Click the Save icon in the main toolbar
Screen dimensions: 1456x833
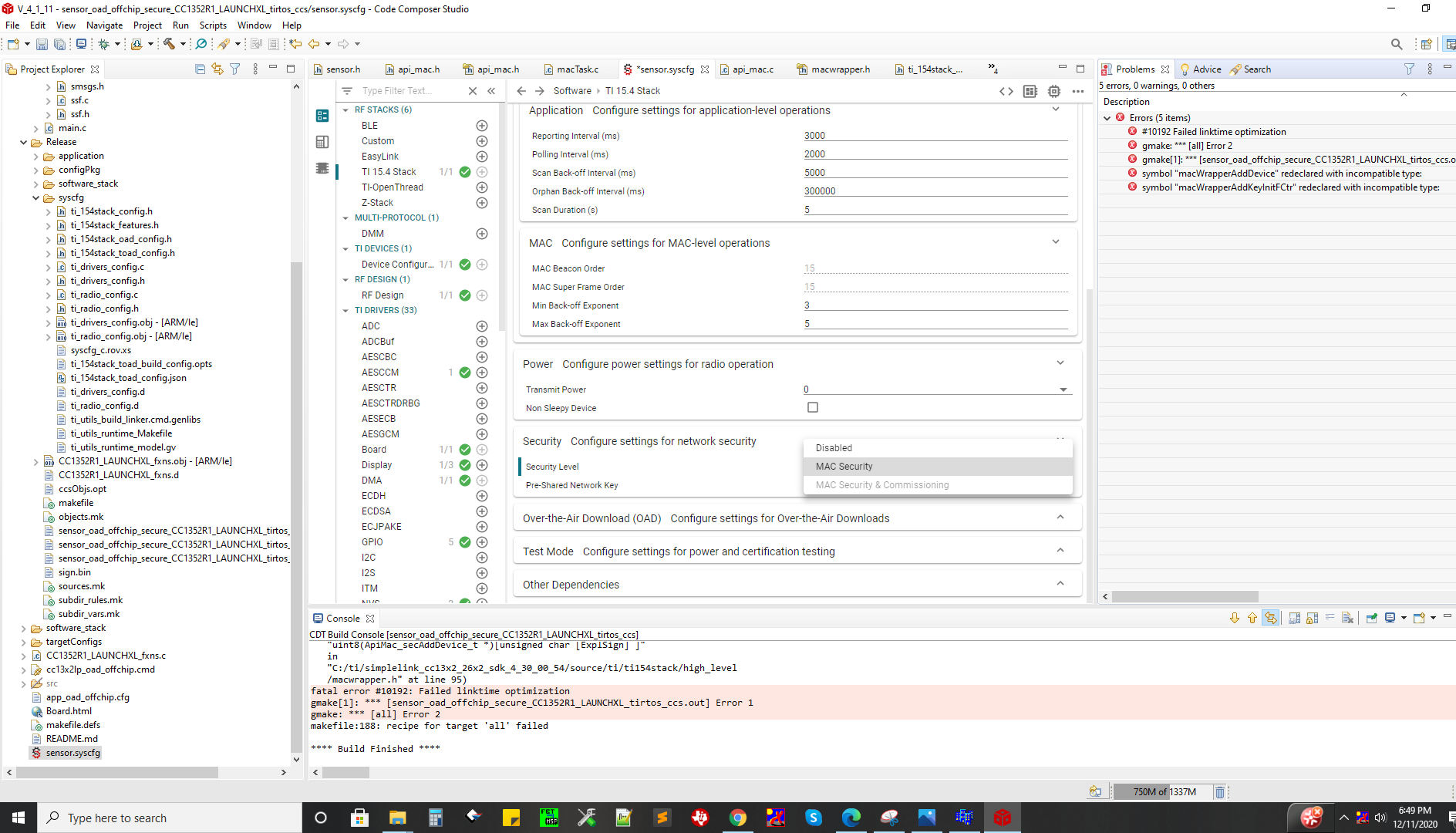[42, 44]
